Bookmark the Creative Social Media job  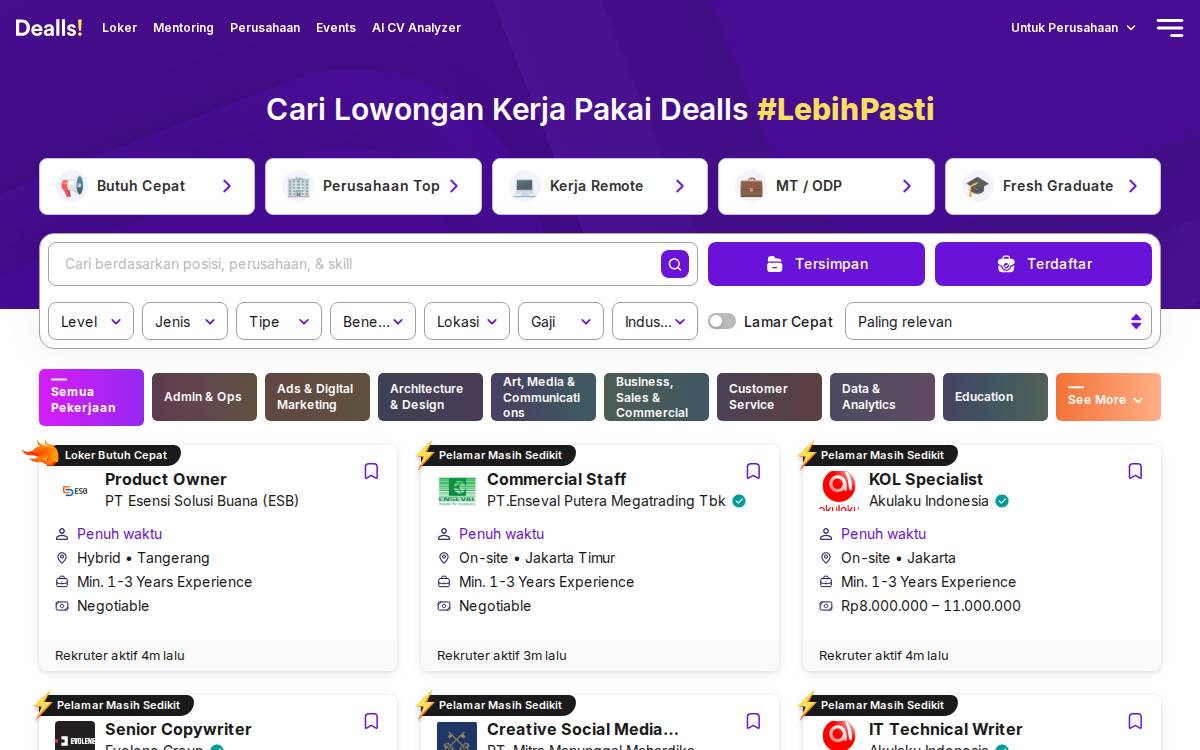(753, 721)
